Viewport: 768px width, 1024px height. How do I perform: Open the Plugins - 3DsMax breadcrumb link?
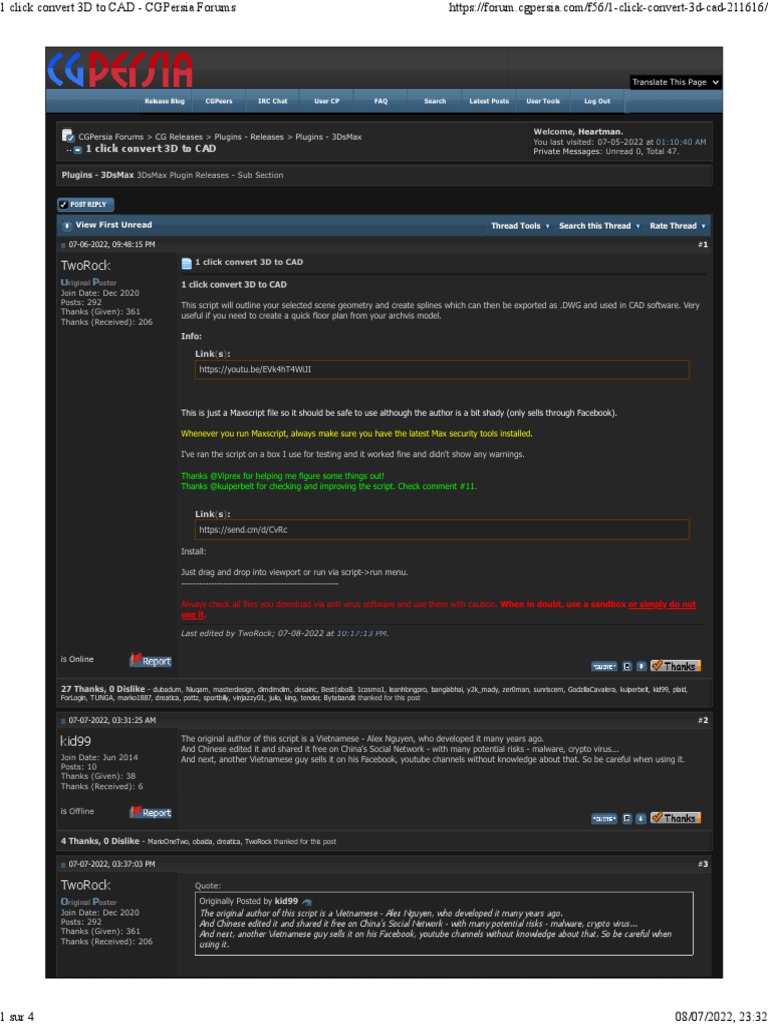pyautogui.click(x=328, y=137)
